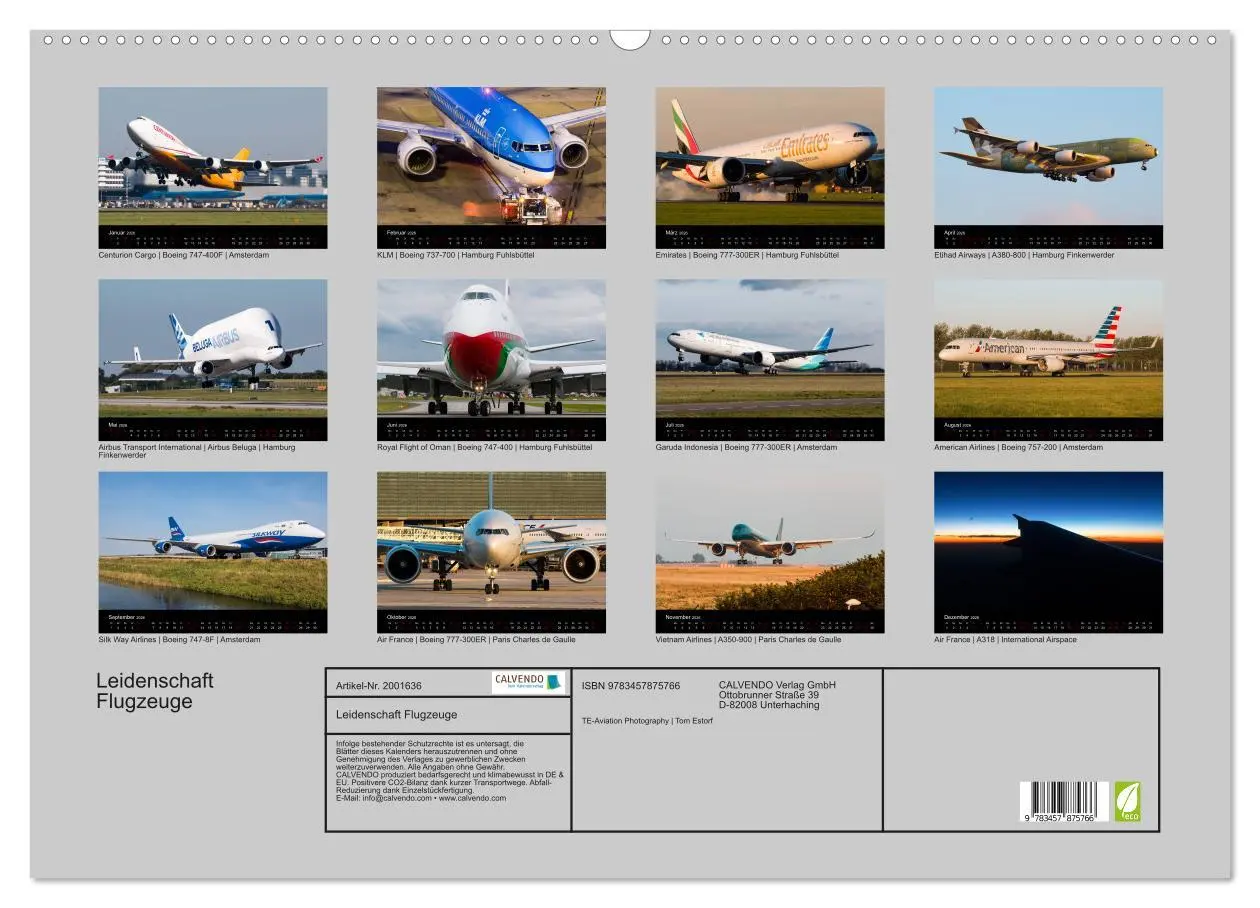The width and height of the screenshot is (1260, 908).
Task: Click caption 'Centurion Cargo | Boeing 747-400F | Amsterdam'
Action: coord(183,255)
